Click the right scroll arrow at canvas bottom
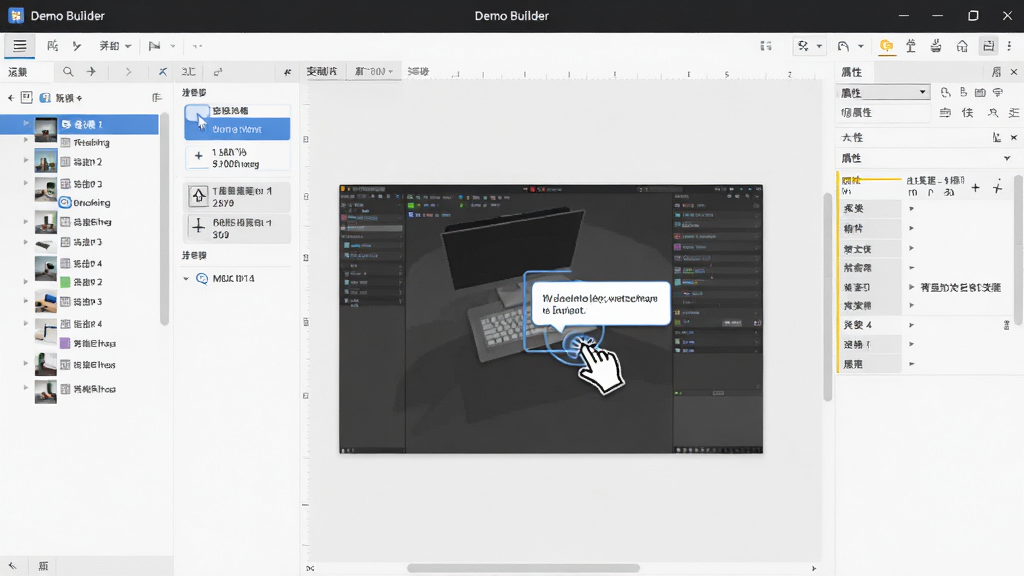Image resolution: width=1024 pixels, height=576 pixels. coord(814,568)
